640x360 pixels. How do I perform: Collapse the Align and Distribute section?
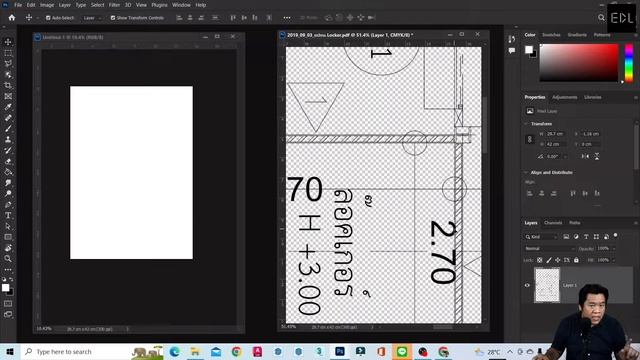point(526,173)
